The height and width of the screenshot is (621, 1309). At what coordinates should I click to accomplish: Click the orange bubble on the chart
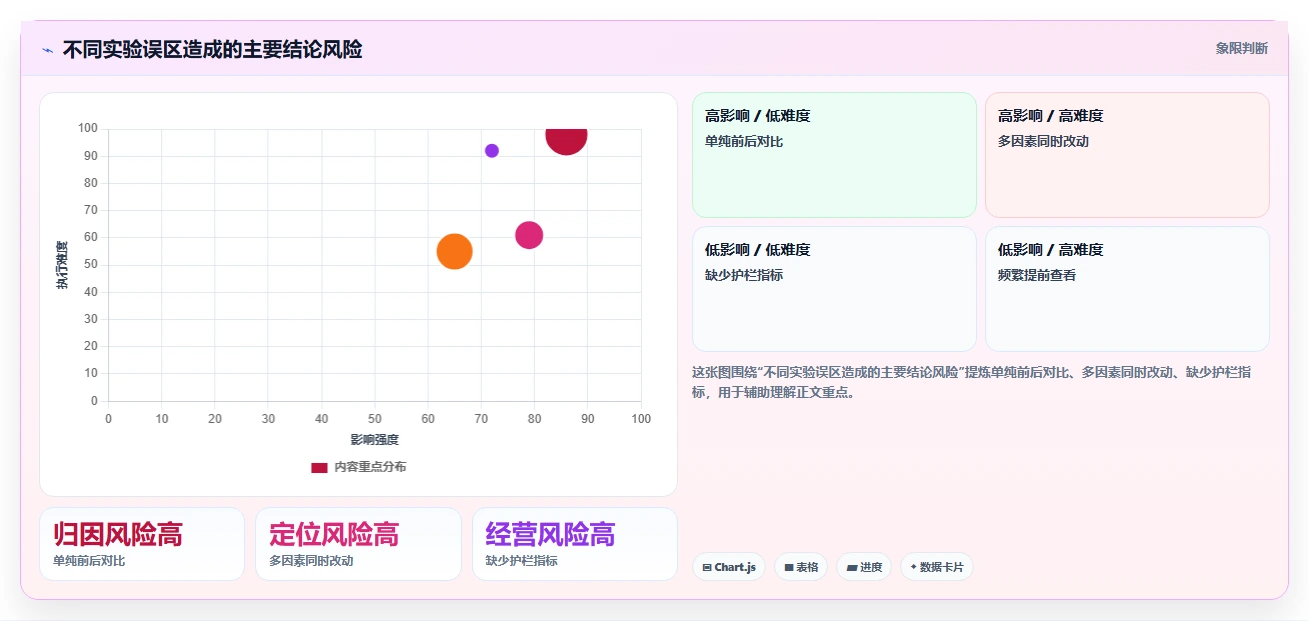[455, 251]
